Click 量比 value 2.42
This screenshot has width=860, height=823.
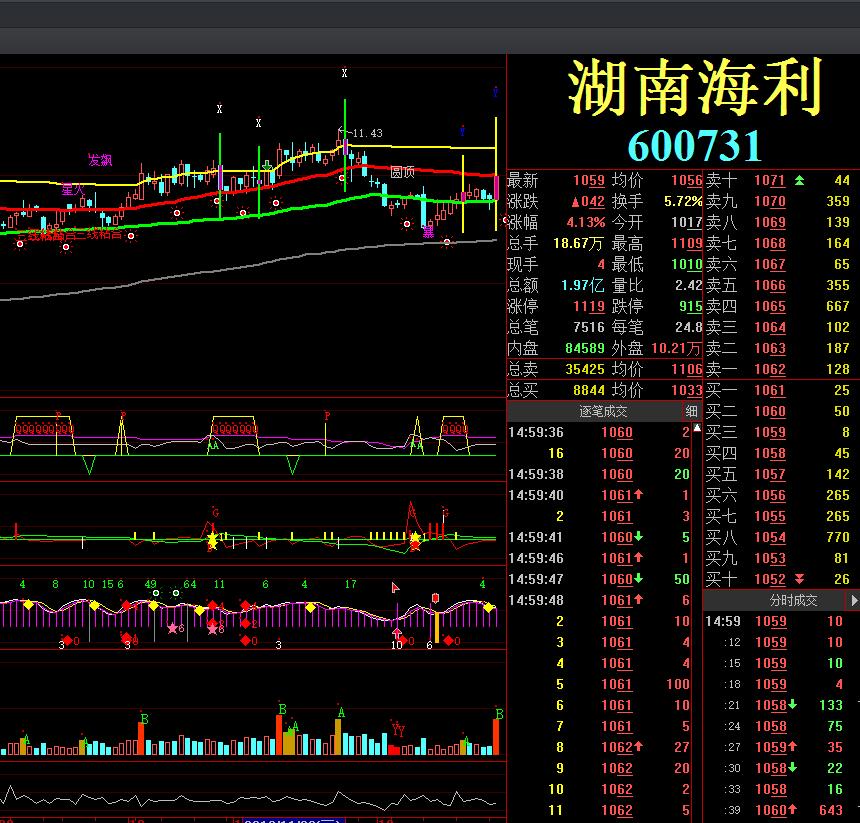pyautogui.click(x=688, y=285)
